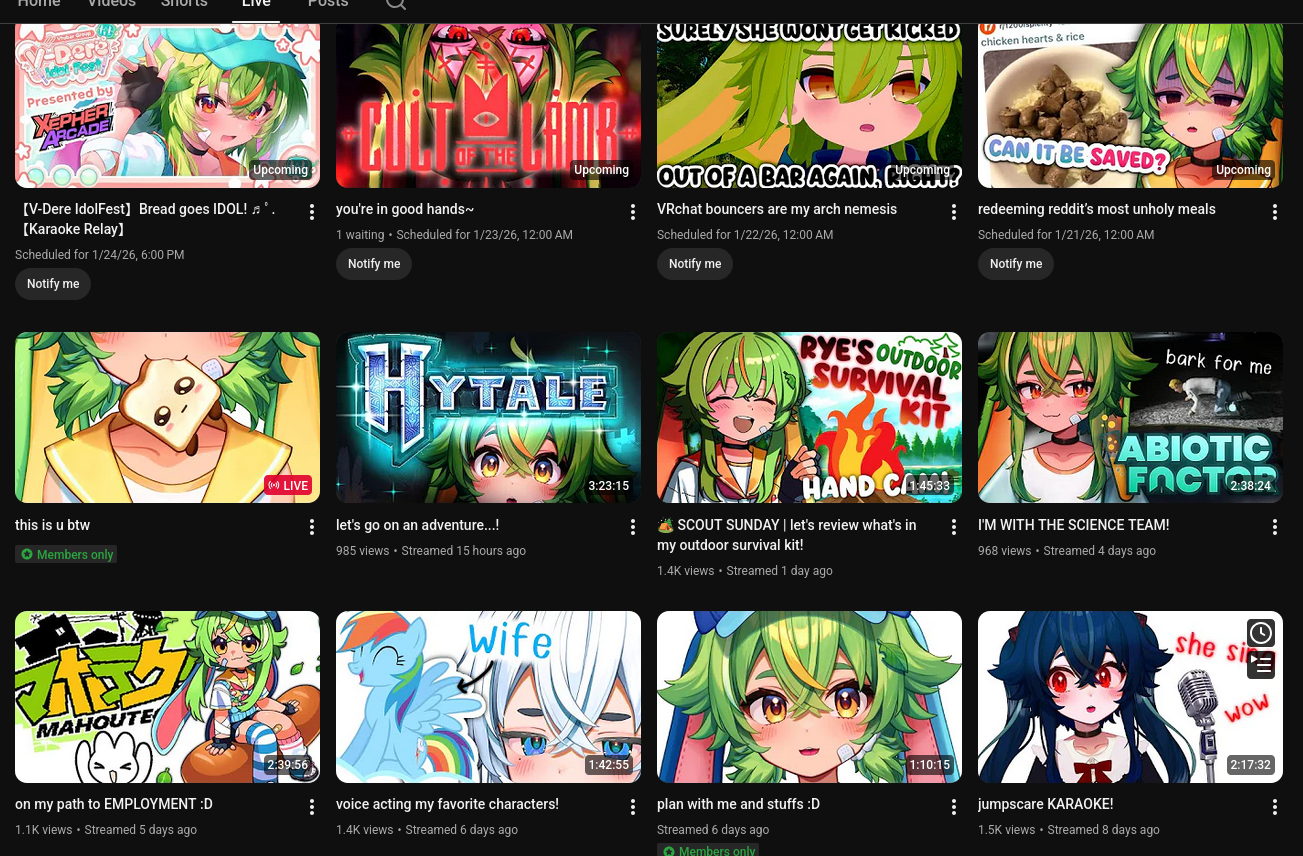The width and height of the screenshot is (1303, 856).
Task: Play the Rye's Outdoor Survival Kit thumbnail
Action: pos(809,417)
